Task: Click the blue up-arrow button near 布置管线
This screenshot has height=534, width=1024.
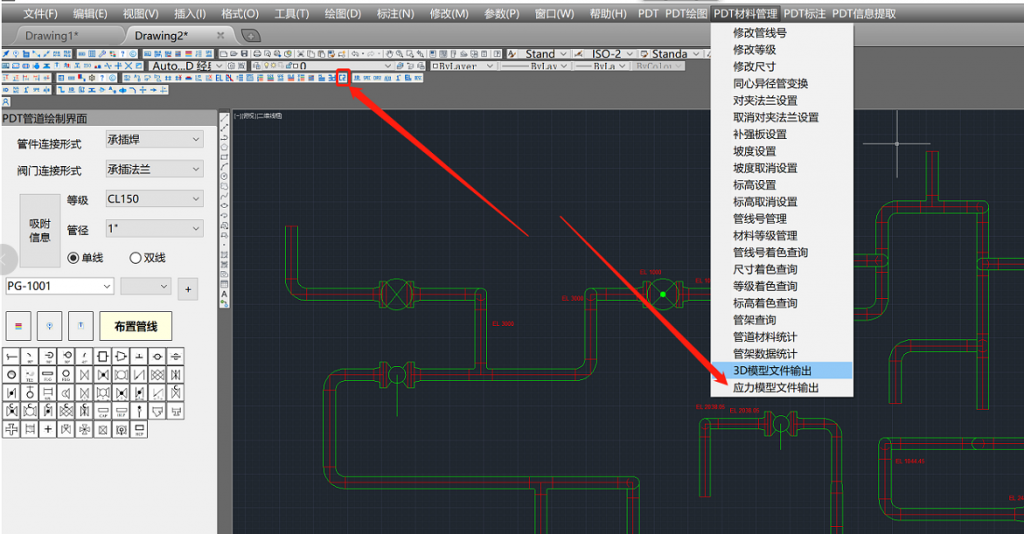Action: pos(81,326)
